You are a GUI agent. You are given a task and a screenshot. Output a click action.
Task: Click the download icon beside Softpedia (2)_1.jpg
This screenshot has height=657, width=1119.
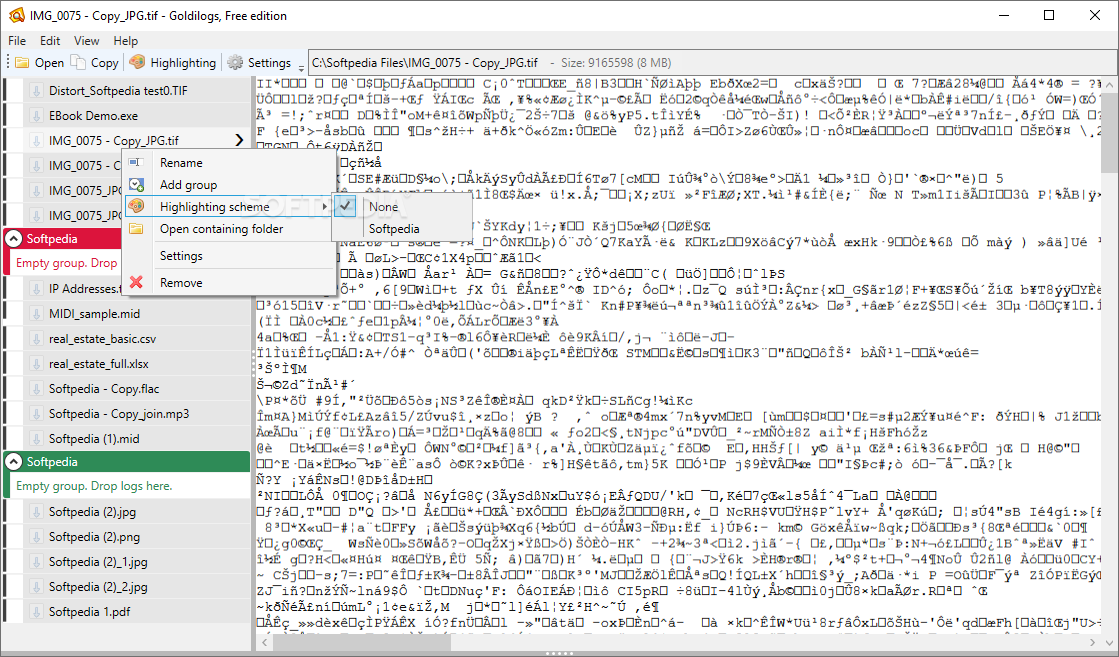(x=36, y=561)
